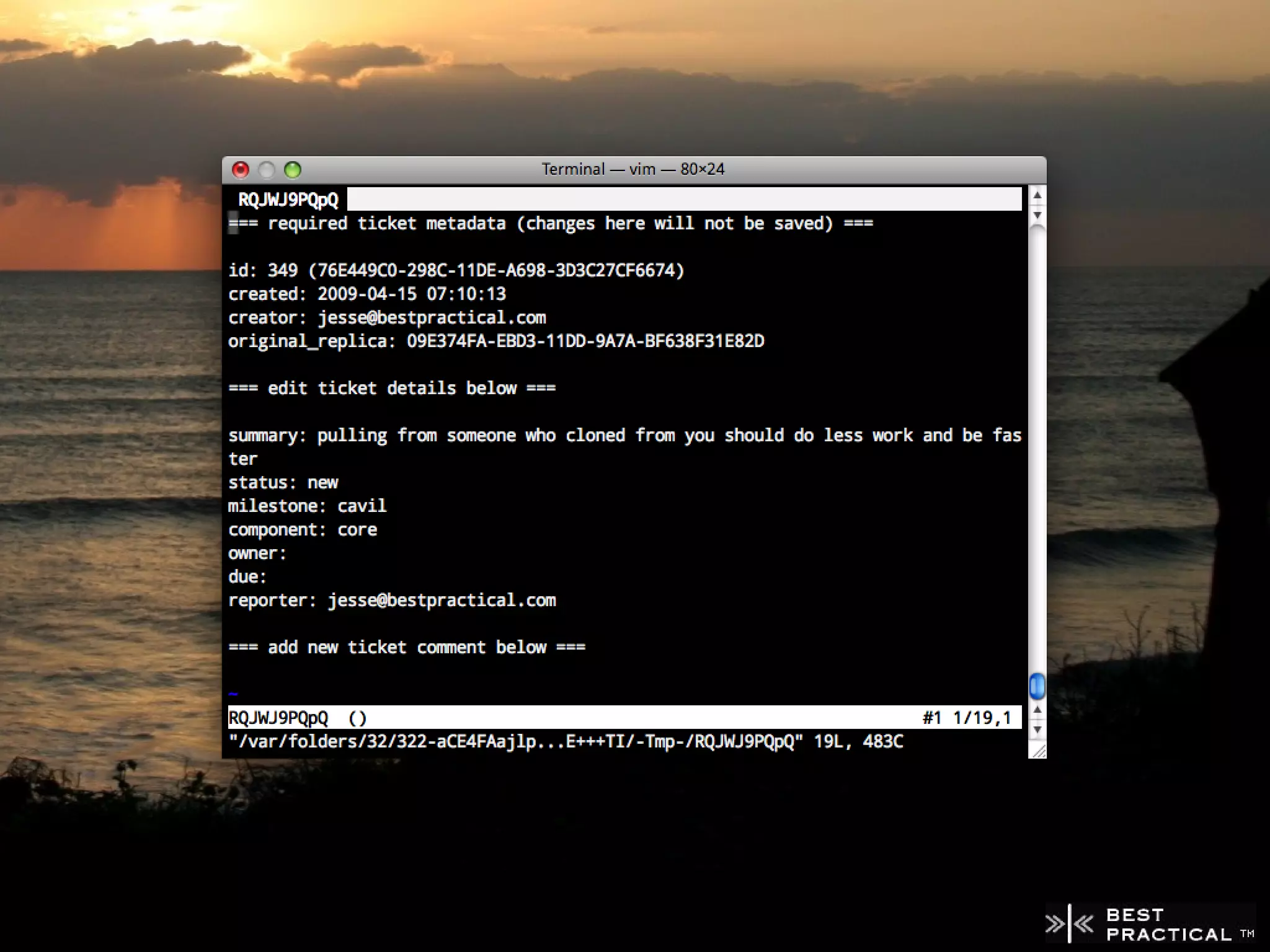The image size is (1270, 952).
Task: Click the top scrollbar up arrow
Action: (1037, 196)
